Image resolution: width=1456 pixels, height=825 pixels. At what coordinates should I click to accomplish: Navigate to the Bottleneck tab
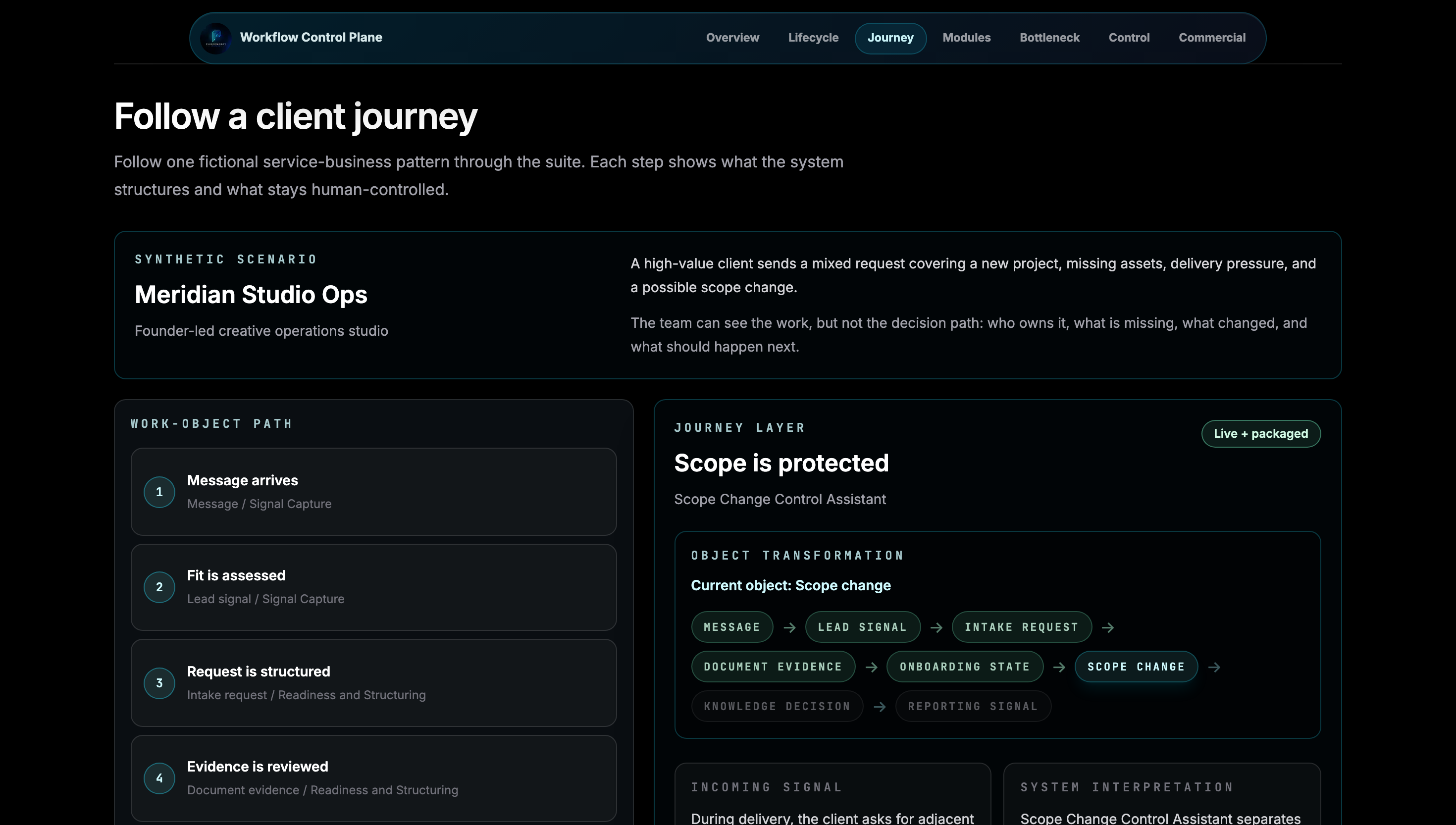point(1049,38)
